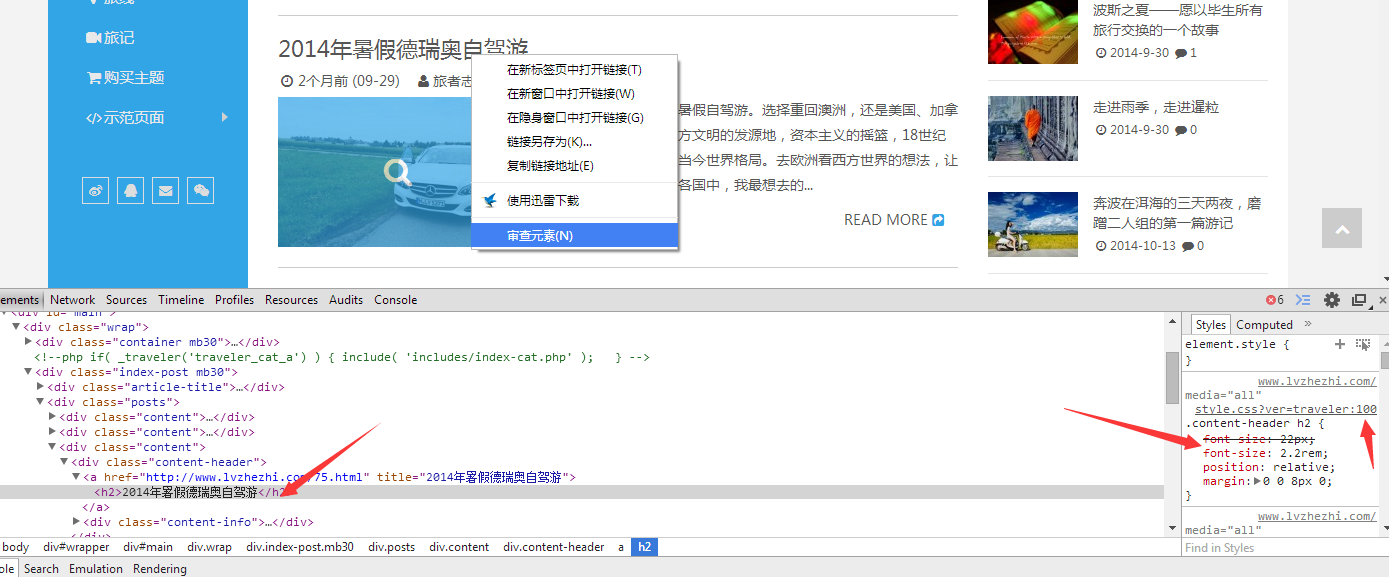Expand the margin shorthand triangle in Styles
Screen dimensions: 1389x577
pyautogui.click(x=1258, y=481)
